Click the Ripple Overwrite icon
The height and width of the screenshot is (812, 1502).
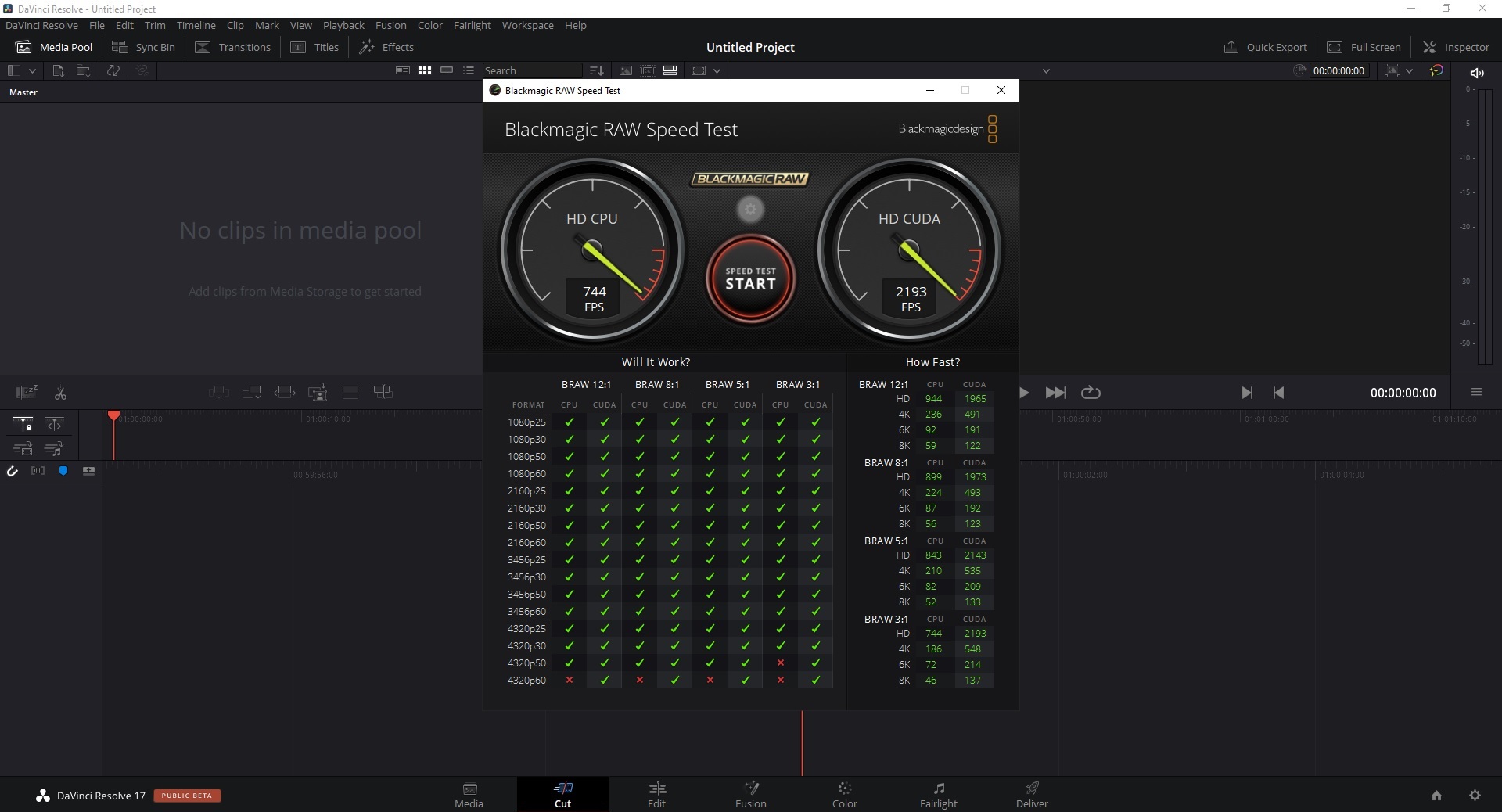pyautogui.click(x=285, y=392)
